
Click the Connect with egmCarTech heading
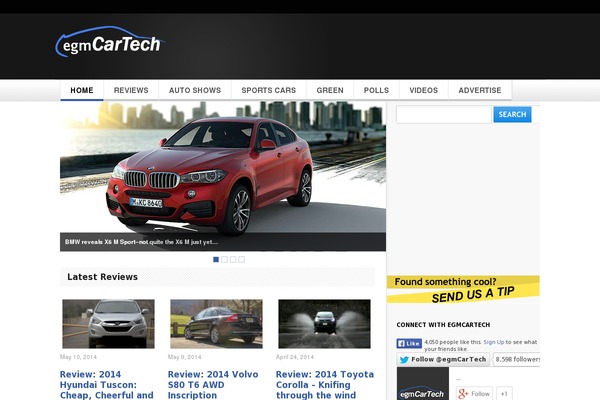click(x=443, y=325)
